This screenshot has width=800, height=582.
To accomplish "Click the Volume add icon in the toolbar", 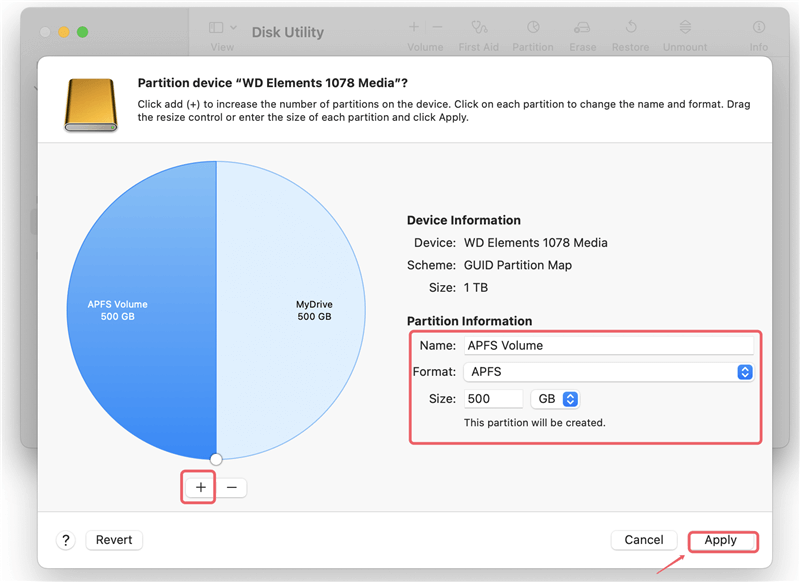I will tap(414, 26).
